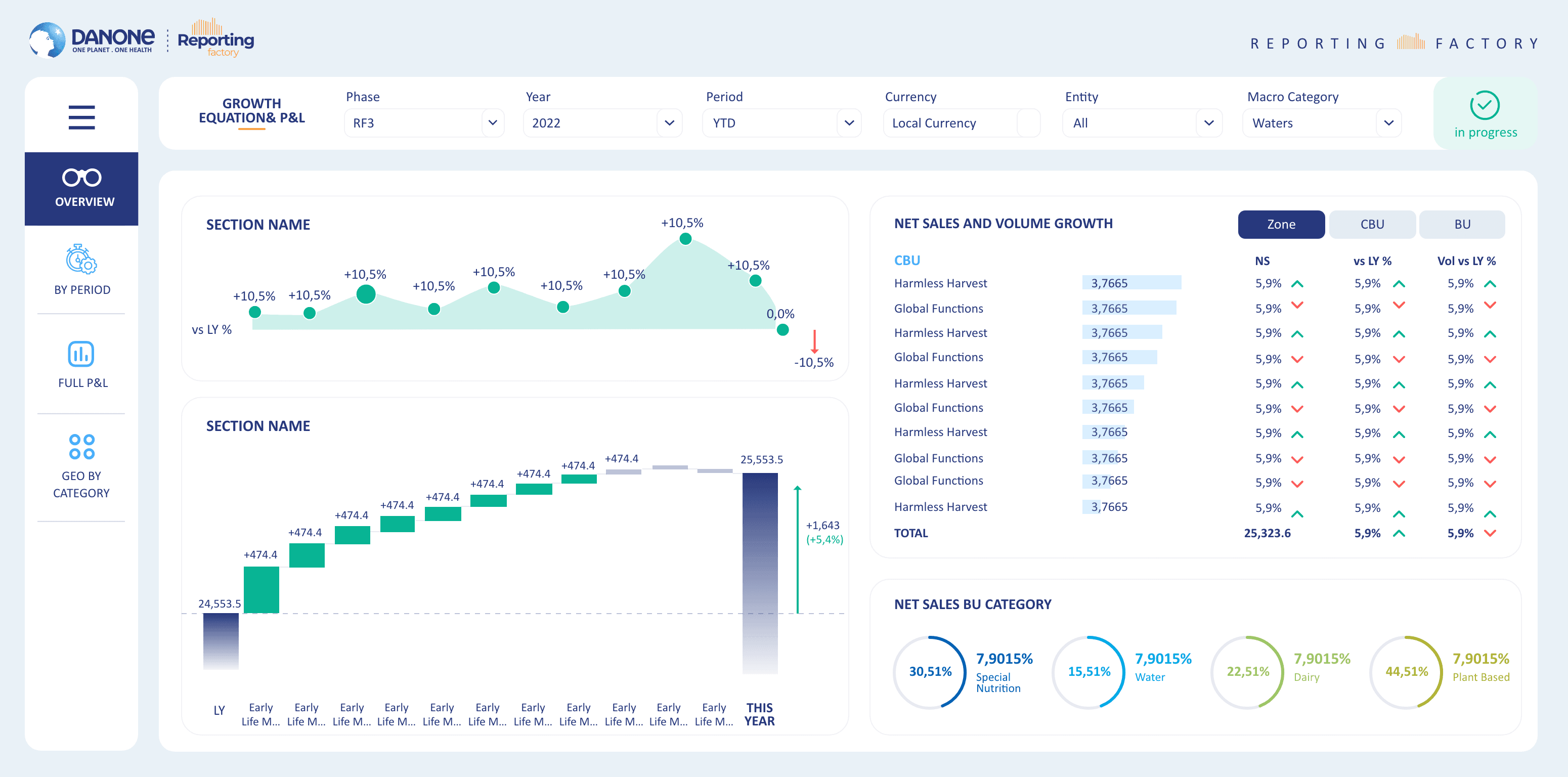
Task: Click the Danone logo
Action: point(92,40)
